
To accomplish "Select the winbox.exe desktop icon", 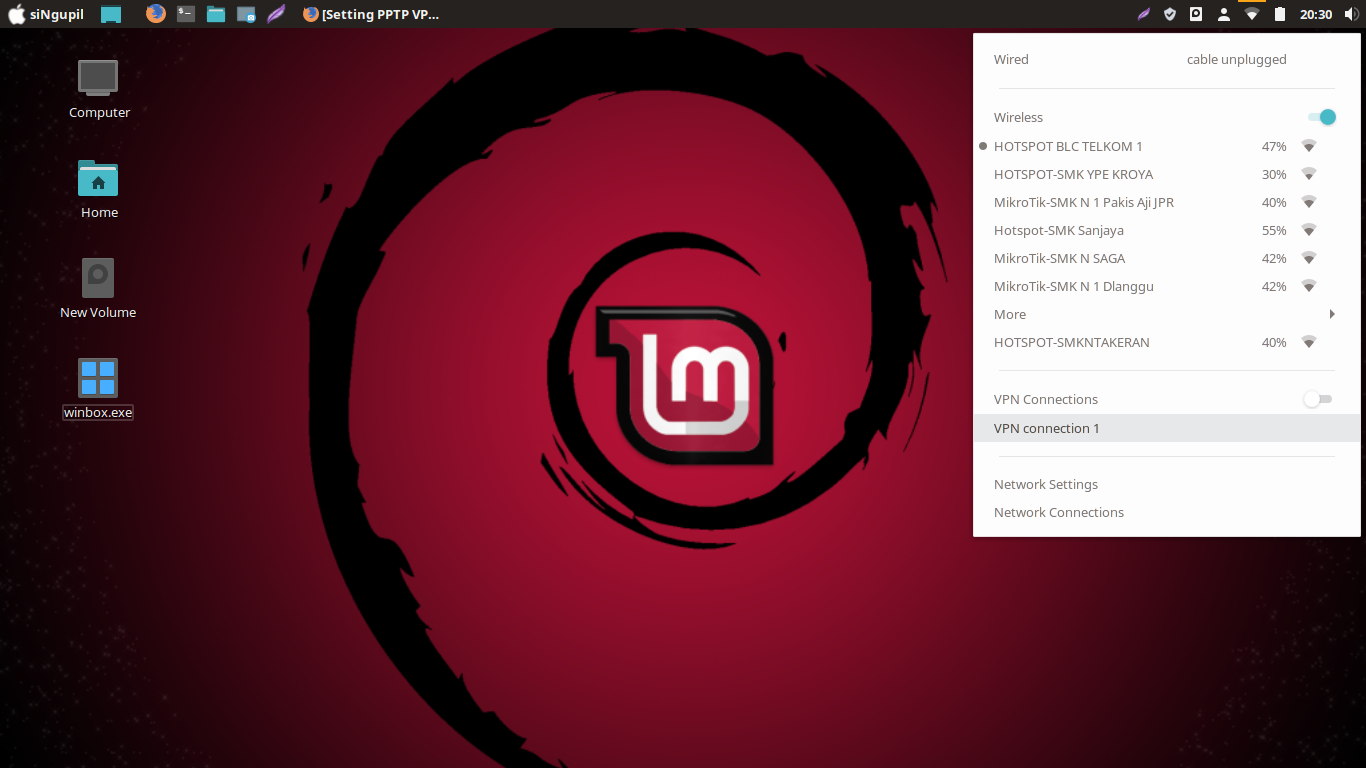I will coord(98,389).
